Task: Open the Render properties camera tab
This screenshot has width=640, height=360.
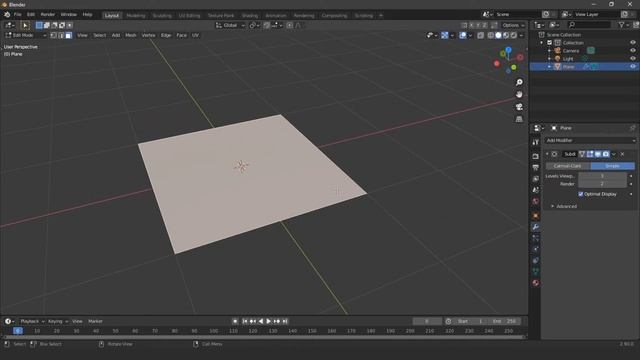Action: click(x=536, y=156)
